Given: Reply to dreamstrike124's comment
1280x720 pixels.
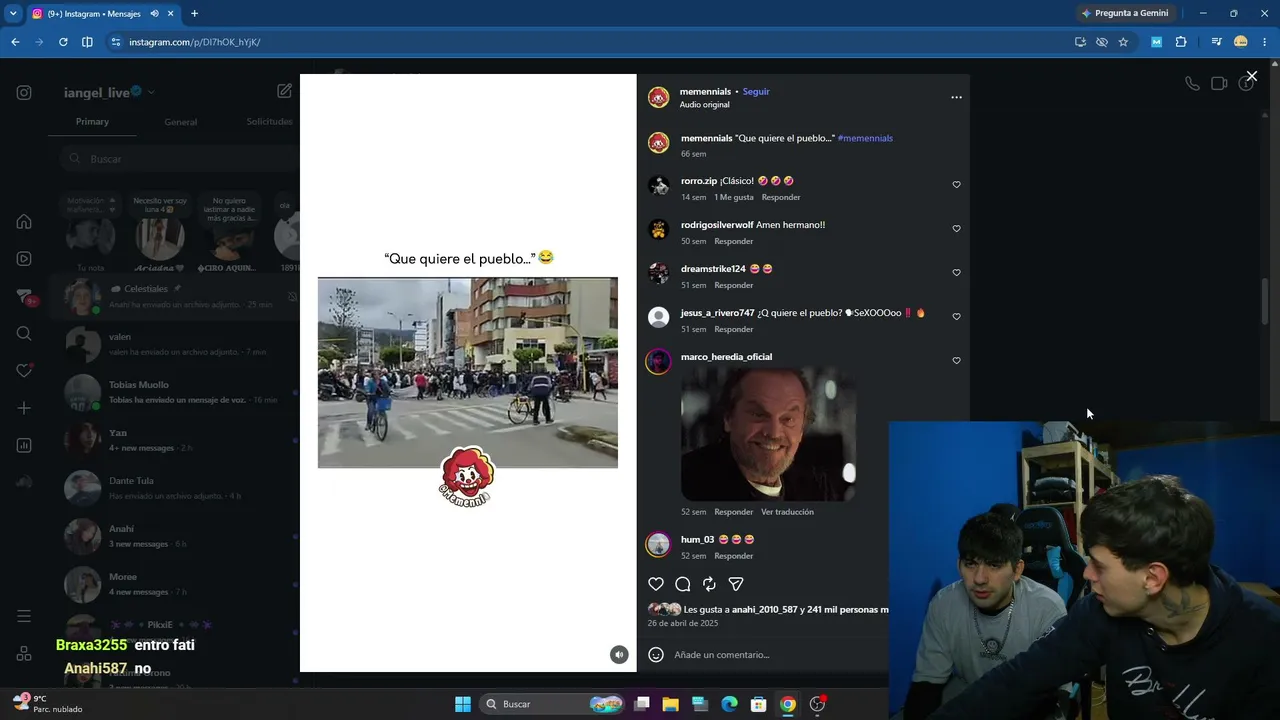Looking at the screenshot, I should 734,285.
